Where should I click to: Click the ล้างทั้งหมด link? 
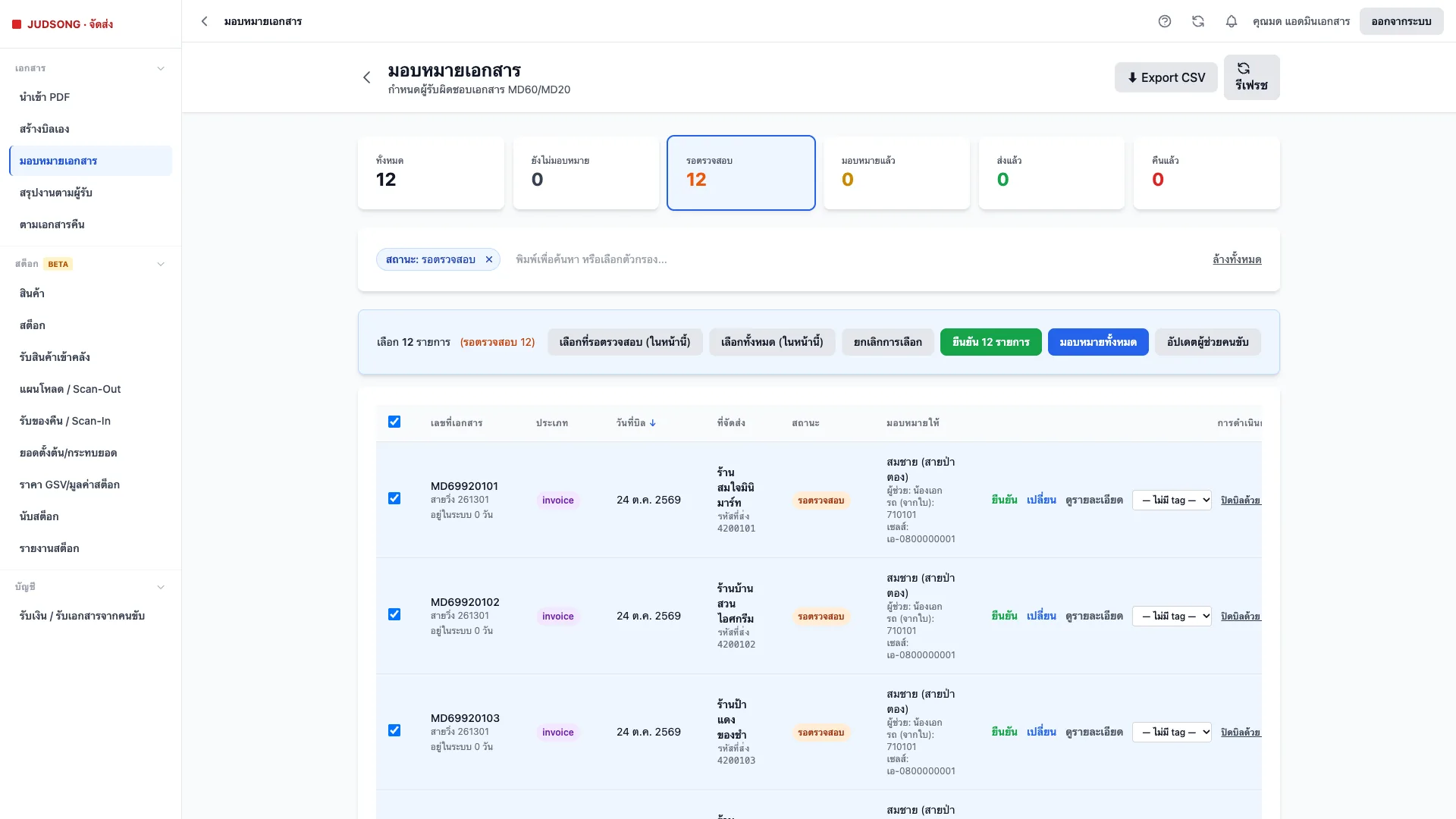pos(1237,259)
